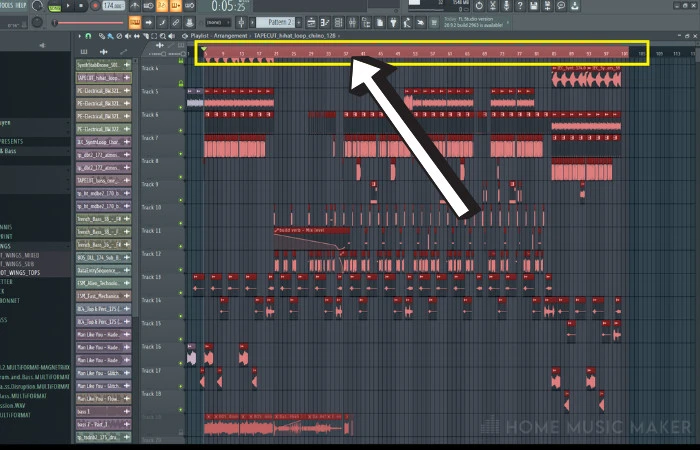Screen dimensions: 700x450
Task: Save project with floppy disk icon
Action: point(533,6)
